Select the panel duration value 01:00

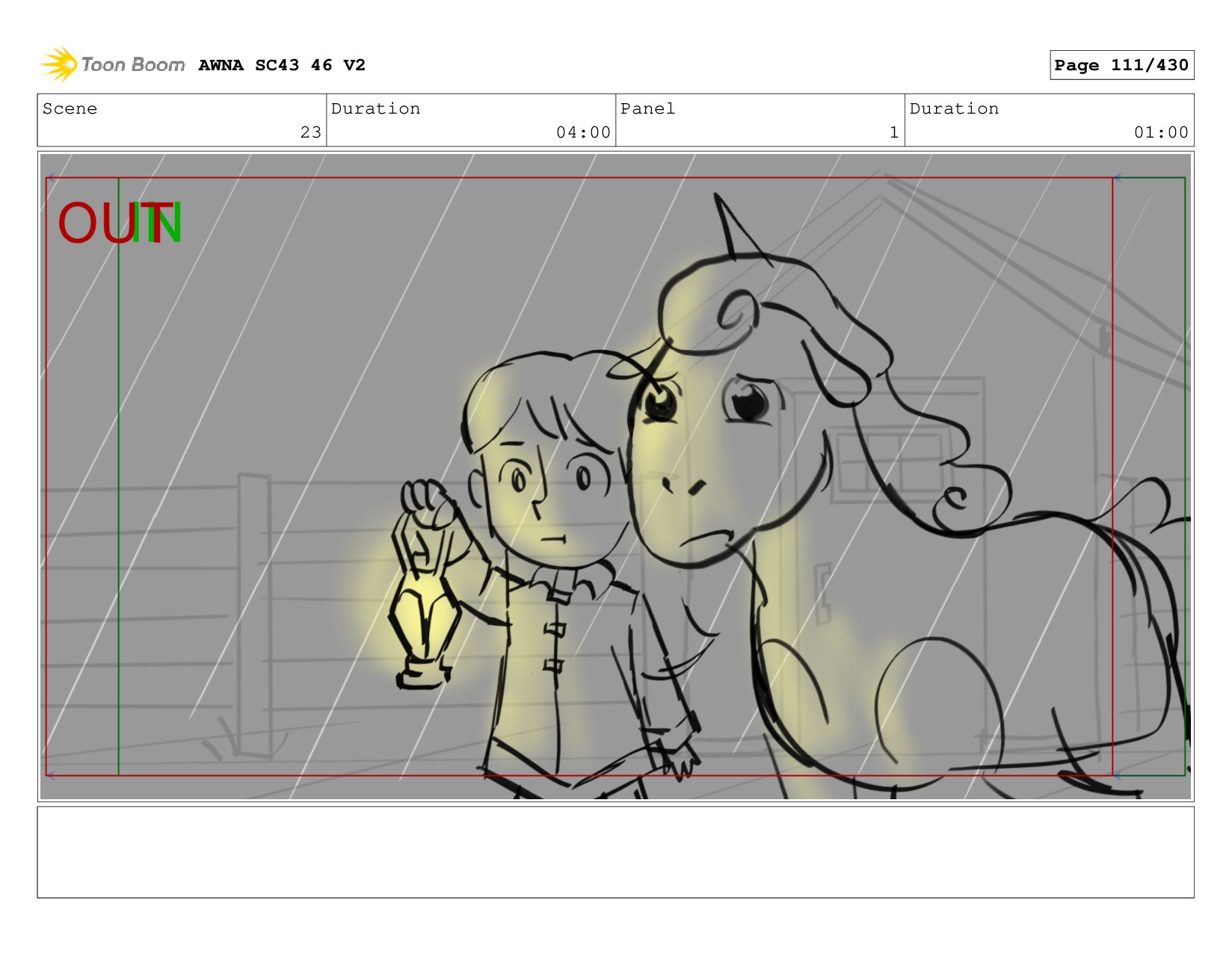pyautogui.click(x=1161, y=132)
